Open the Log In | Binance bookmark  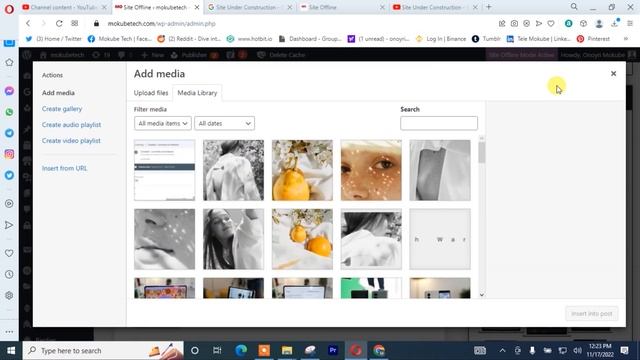point(441,39)
